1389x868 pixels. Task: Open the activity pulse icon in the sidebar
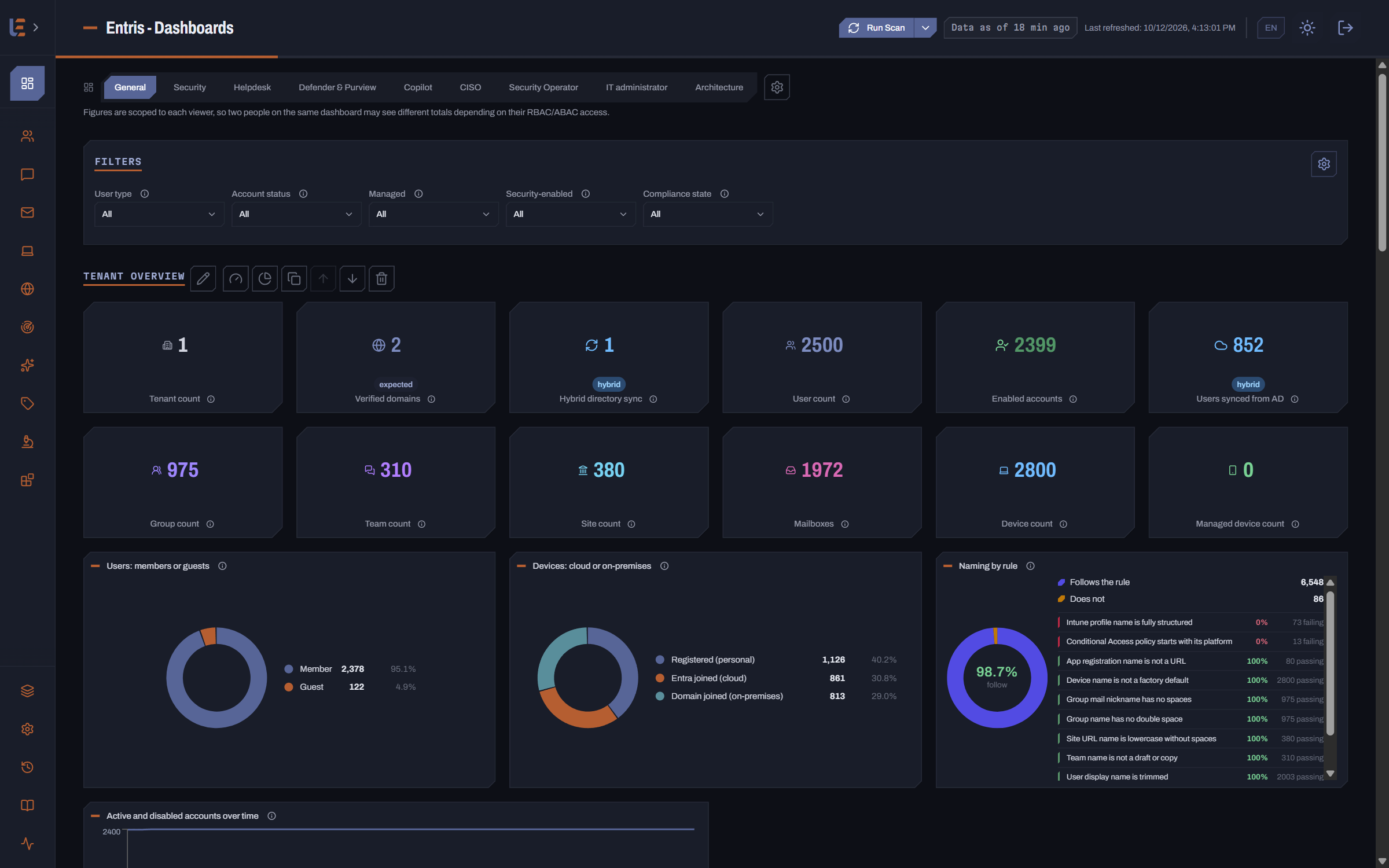[x=27, y=844]
